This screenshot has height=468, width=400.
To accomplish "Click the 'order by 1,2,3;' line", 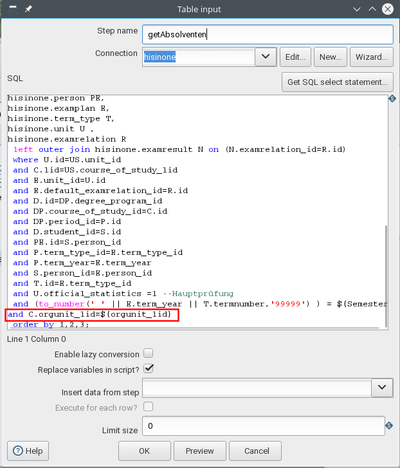I will tap(51, 324).
